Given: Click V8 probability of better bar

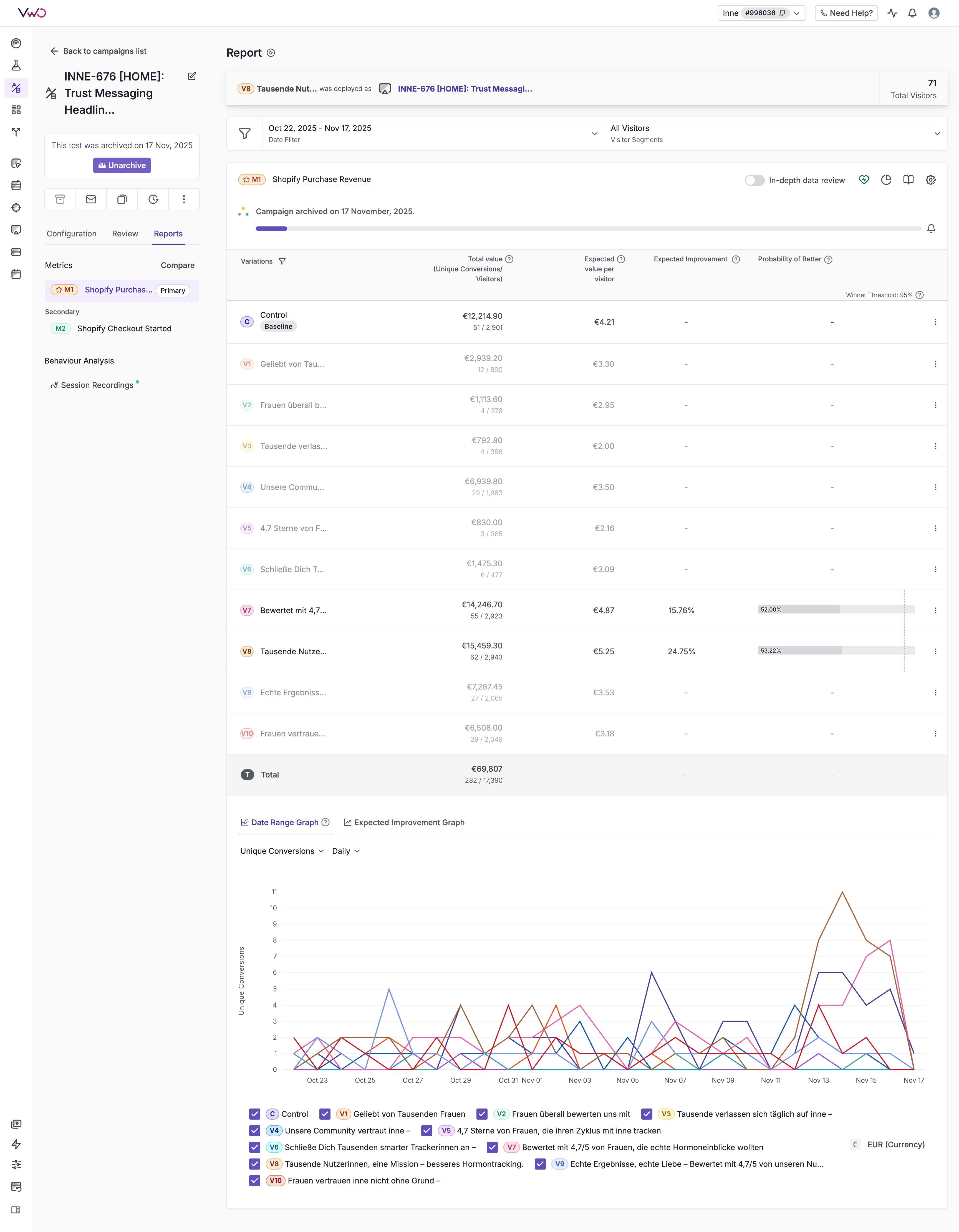Looking at the screenshot, I should (836, 650).
